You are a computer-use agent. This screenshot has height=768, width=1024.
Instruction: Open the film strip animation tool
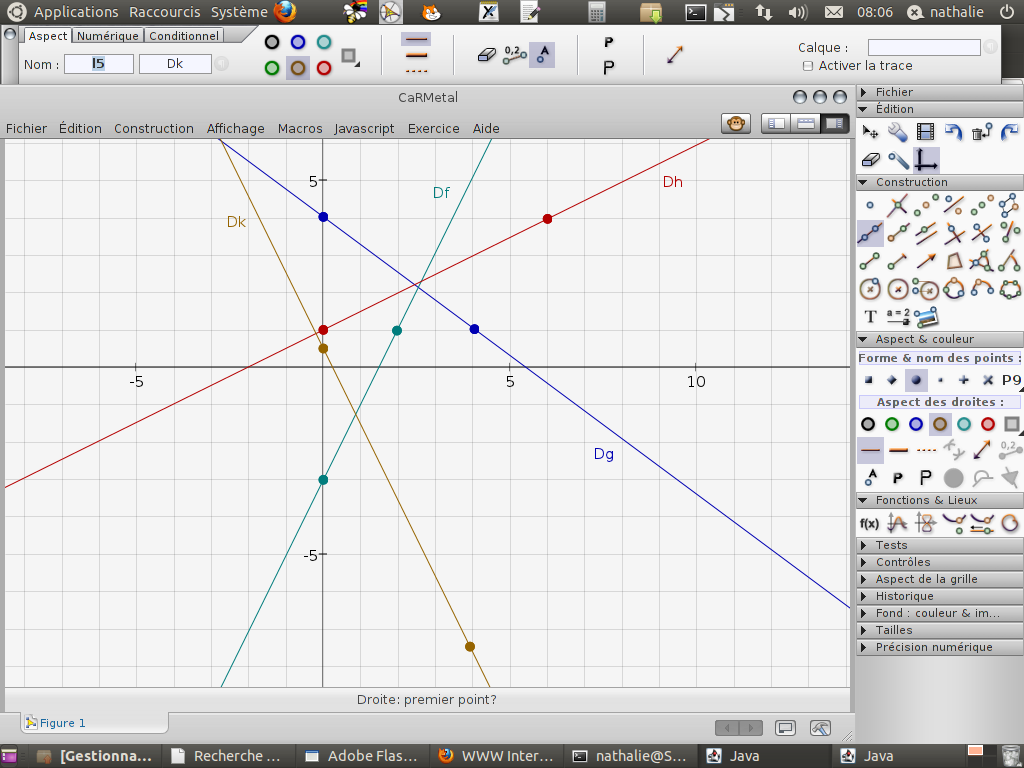925,132
